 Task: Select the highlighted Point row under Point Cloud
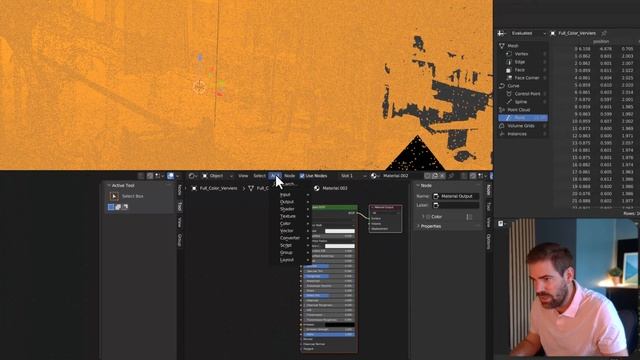tap(523, 118)
